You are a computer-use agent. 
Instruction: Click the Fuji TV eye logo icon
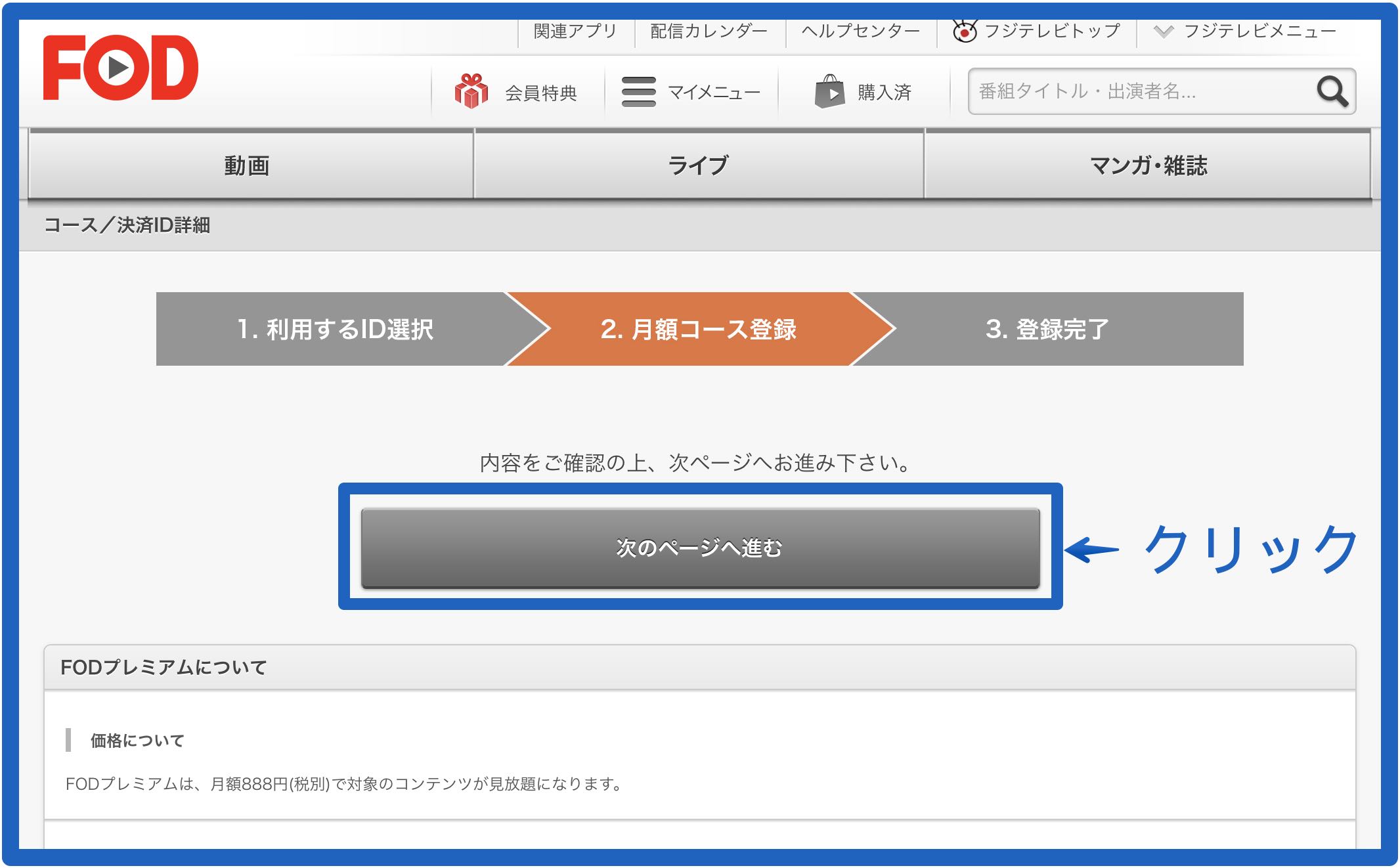tap(964, 31)
